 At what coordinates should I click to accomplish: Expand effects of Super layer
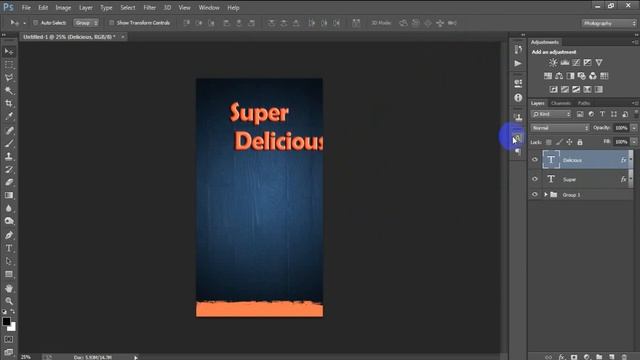[x=631, y=178]
